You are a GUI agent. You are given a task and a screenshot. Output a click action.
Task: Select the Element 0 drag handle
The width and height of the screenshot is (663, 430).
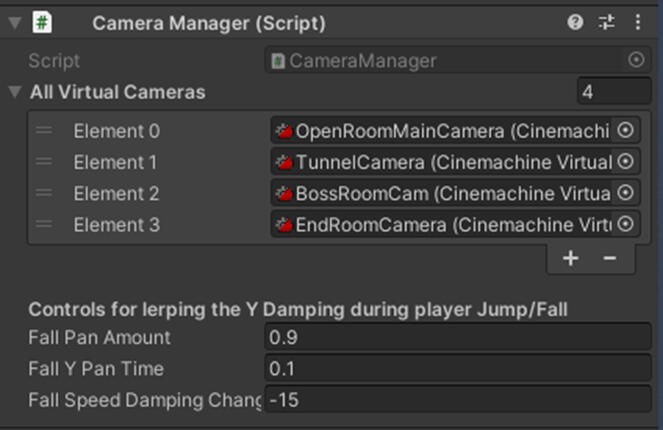tap(45, 131)
